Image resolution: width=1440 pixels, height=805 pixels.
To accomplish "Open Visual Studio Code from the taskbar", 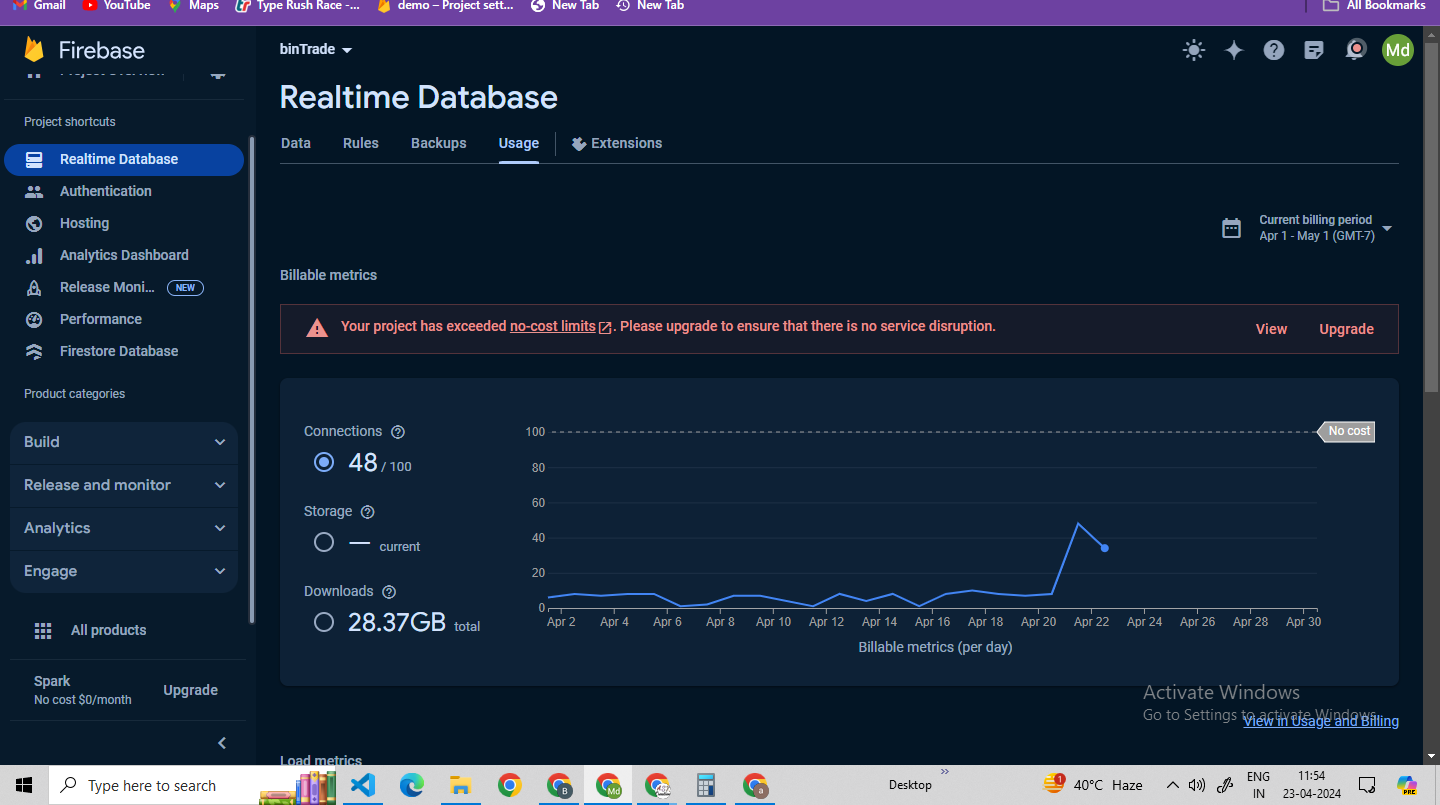I will [x=363, y=785].
